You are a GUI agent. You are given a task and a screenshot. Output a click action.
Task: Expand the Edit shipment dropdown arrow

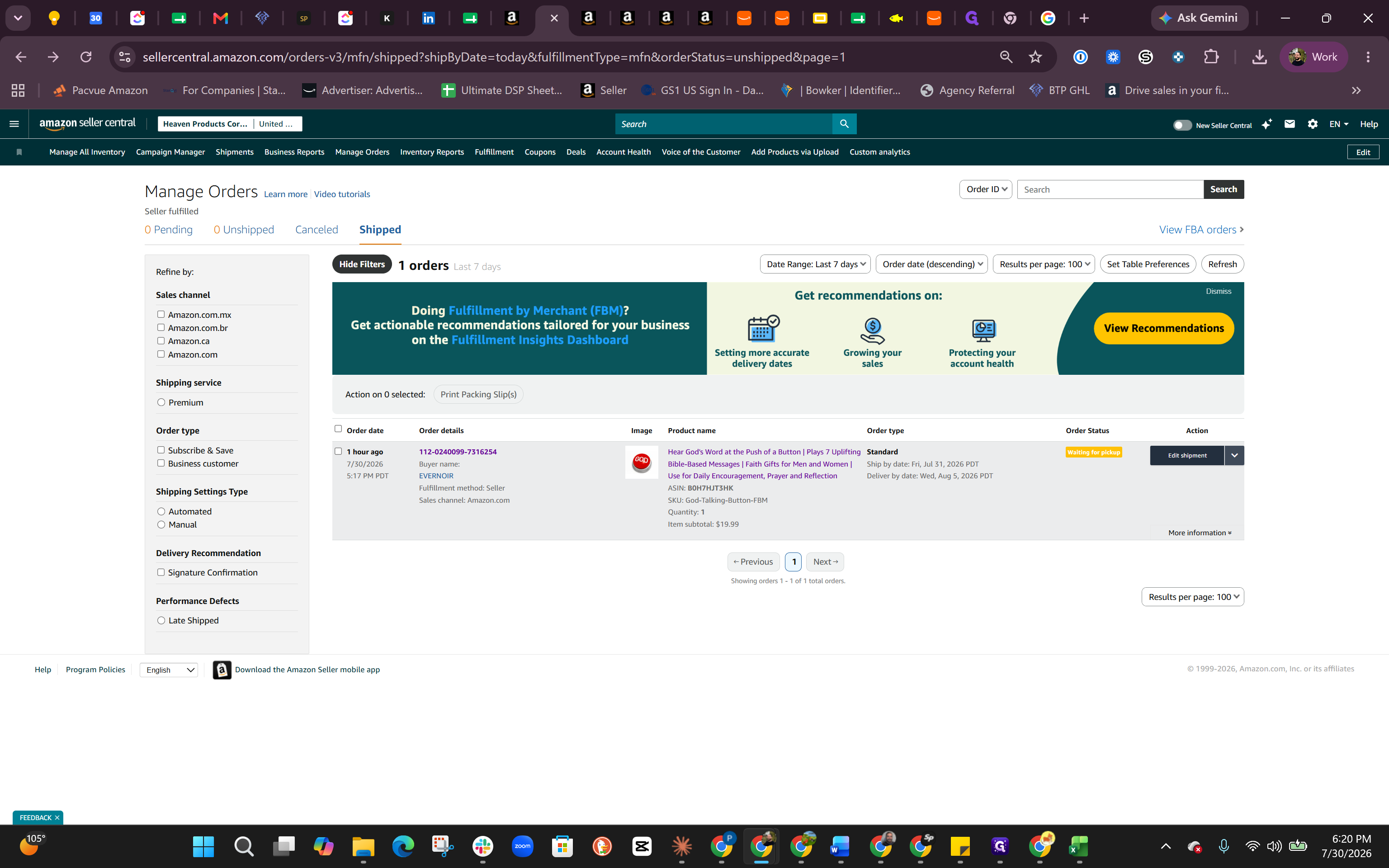point(1234,455)
